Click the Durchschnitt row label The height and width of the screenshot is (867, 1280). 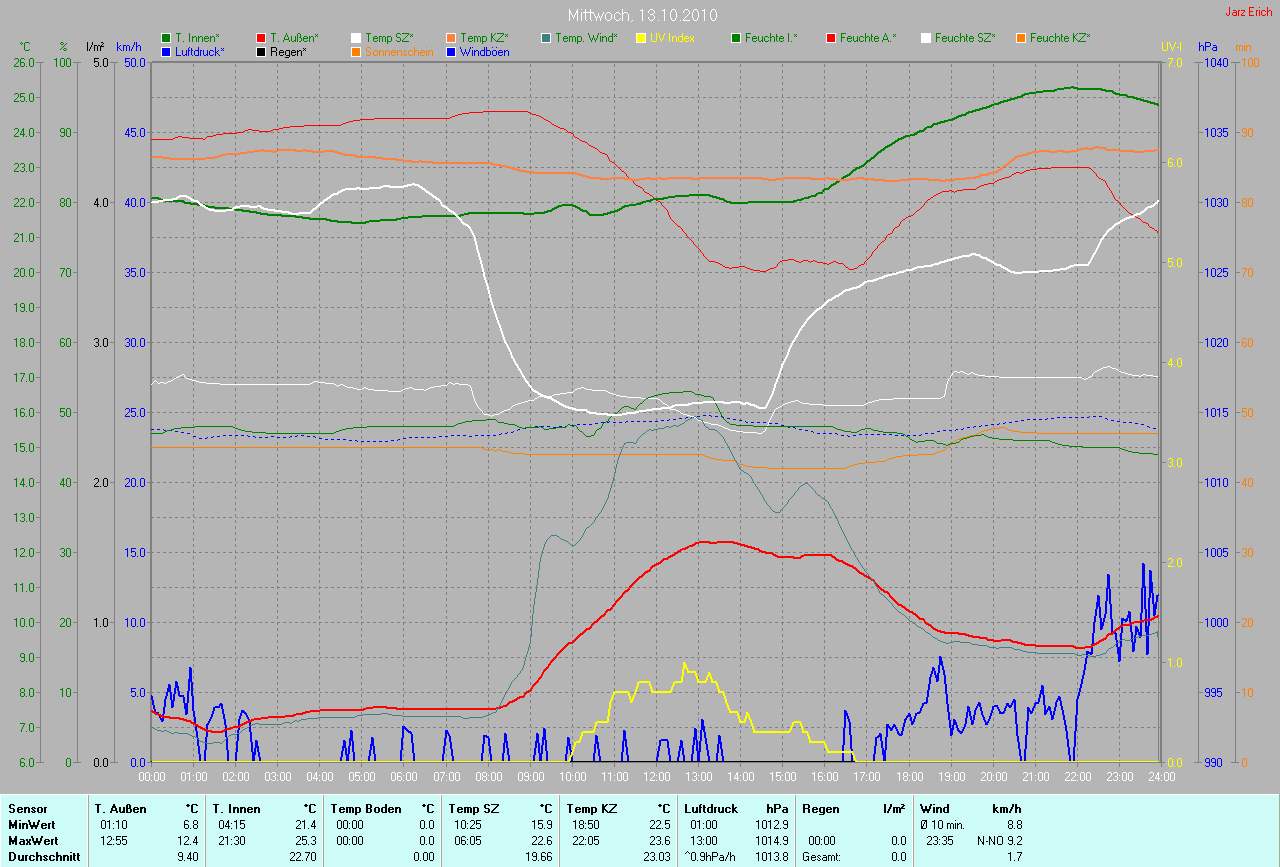tap(43, 856)
